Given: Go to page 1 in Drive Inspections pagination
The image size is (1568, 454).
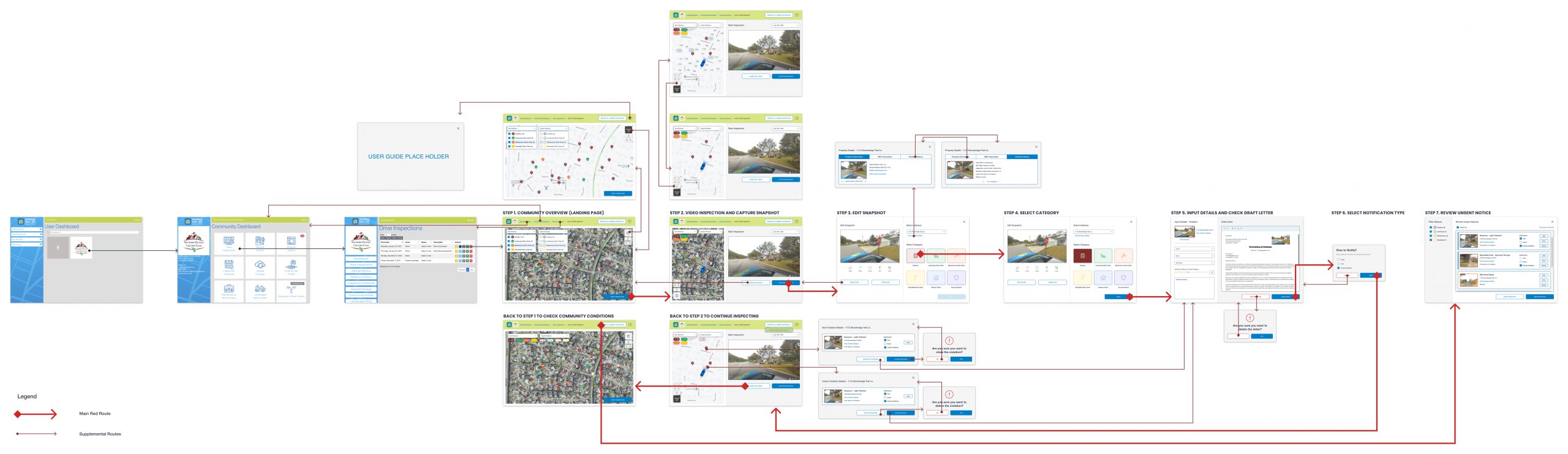Looking at the screenshot, I should (x=468, y=270).
